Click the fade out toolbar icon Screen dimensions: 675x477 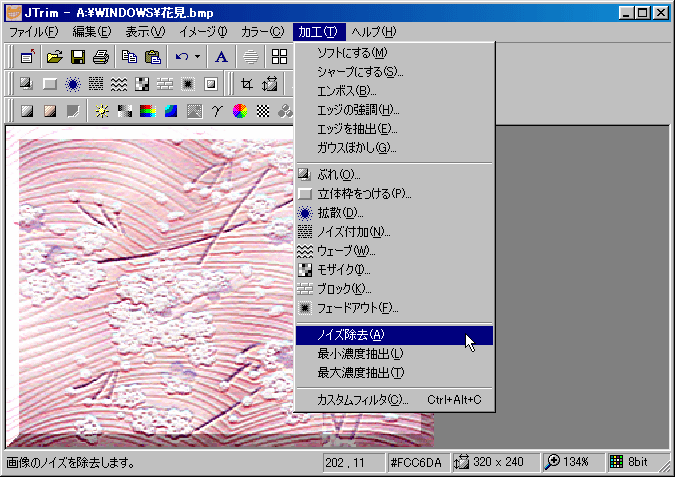coord(188,84)
